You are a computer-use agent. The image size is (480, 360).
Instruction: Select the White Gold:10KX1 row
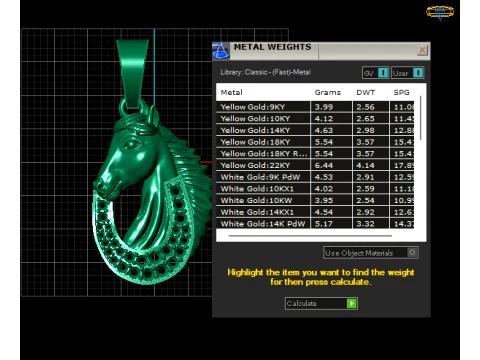(x=315, y=189)
